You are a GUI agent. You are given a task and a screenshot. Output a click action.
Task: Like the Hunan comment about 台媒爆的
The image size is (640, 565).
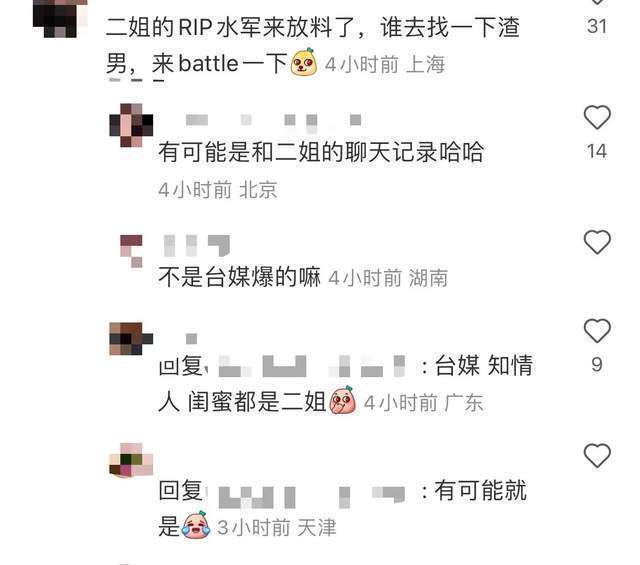(x=597, y=242)
